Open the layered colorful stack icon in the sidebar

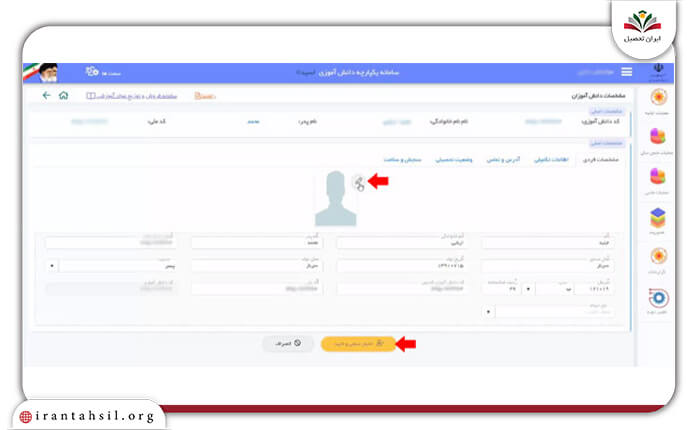point(658,217)
